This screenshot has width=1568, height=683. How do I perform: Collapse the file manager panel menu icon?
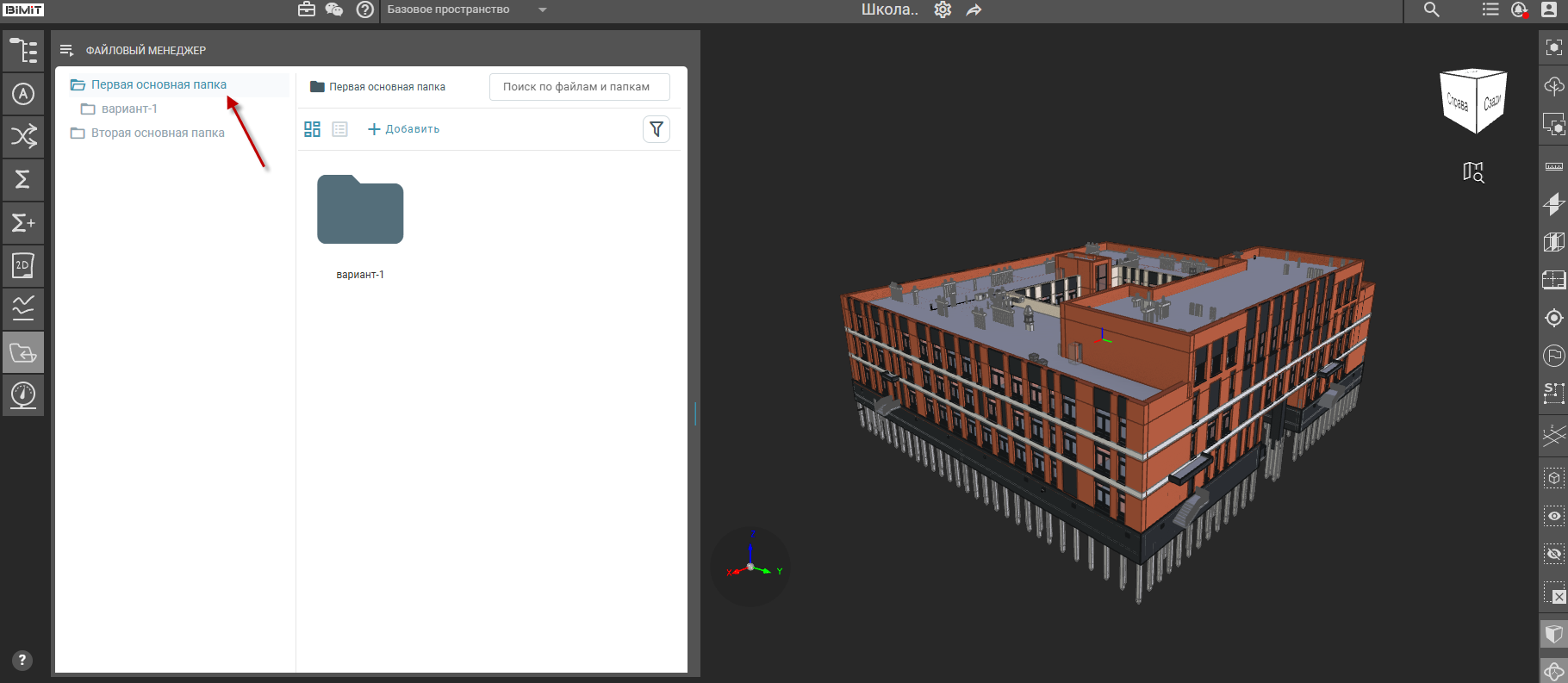[x=66, y=51]
